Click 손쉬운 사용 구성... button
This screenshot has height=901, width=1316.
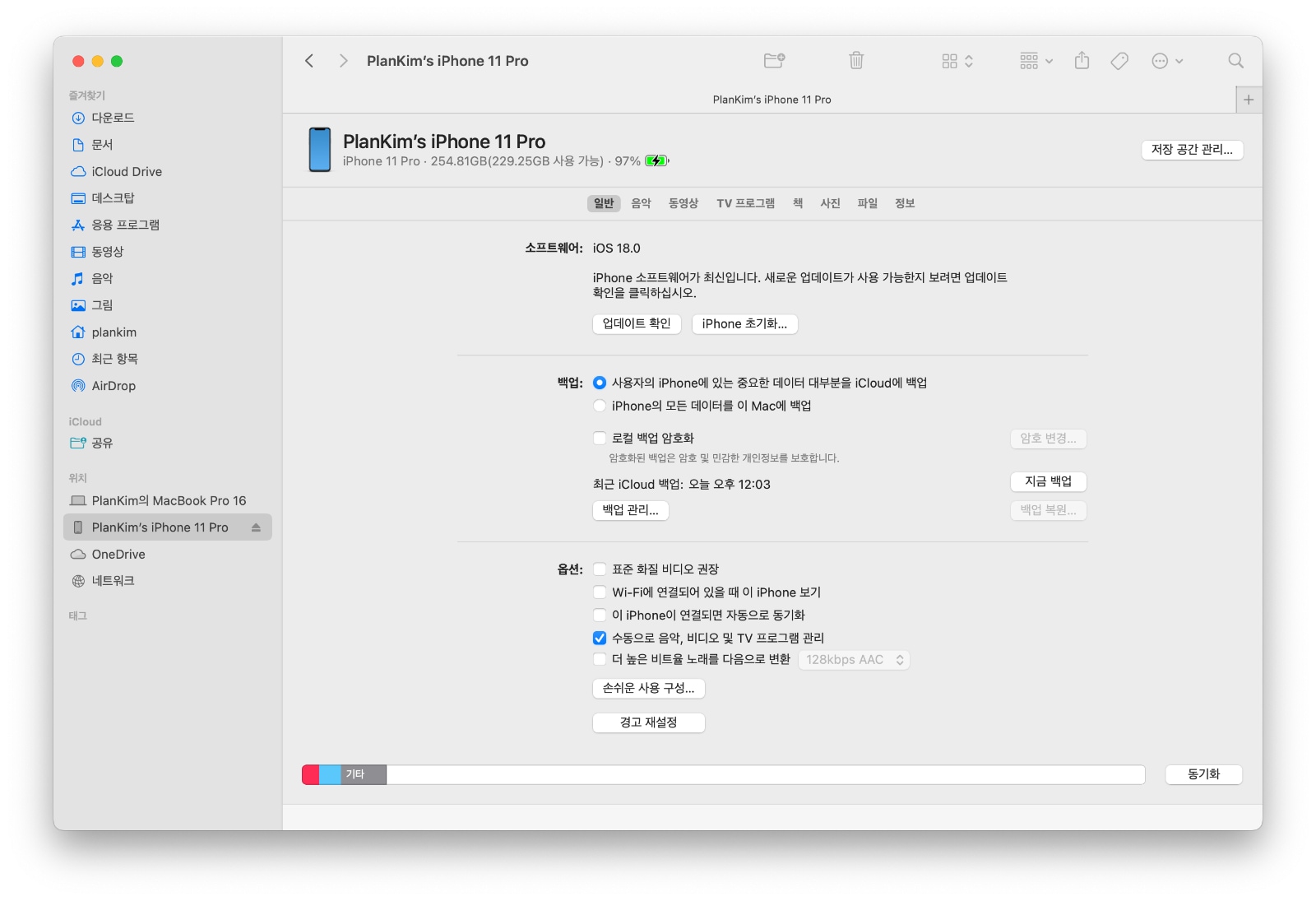648,688
